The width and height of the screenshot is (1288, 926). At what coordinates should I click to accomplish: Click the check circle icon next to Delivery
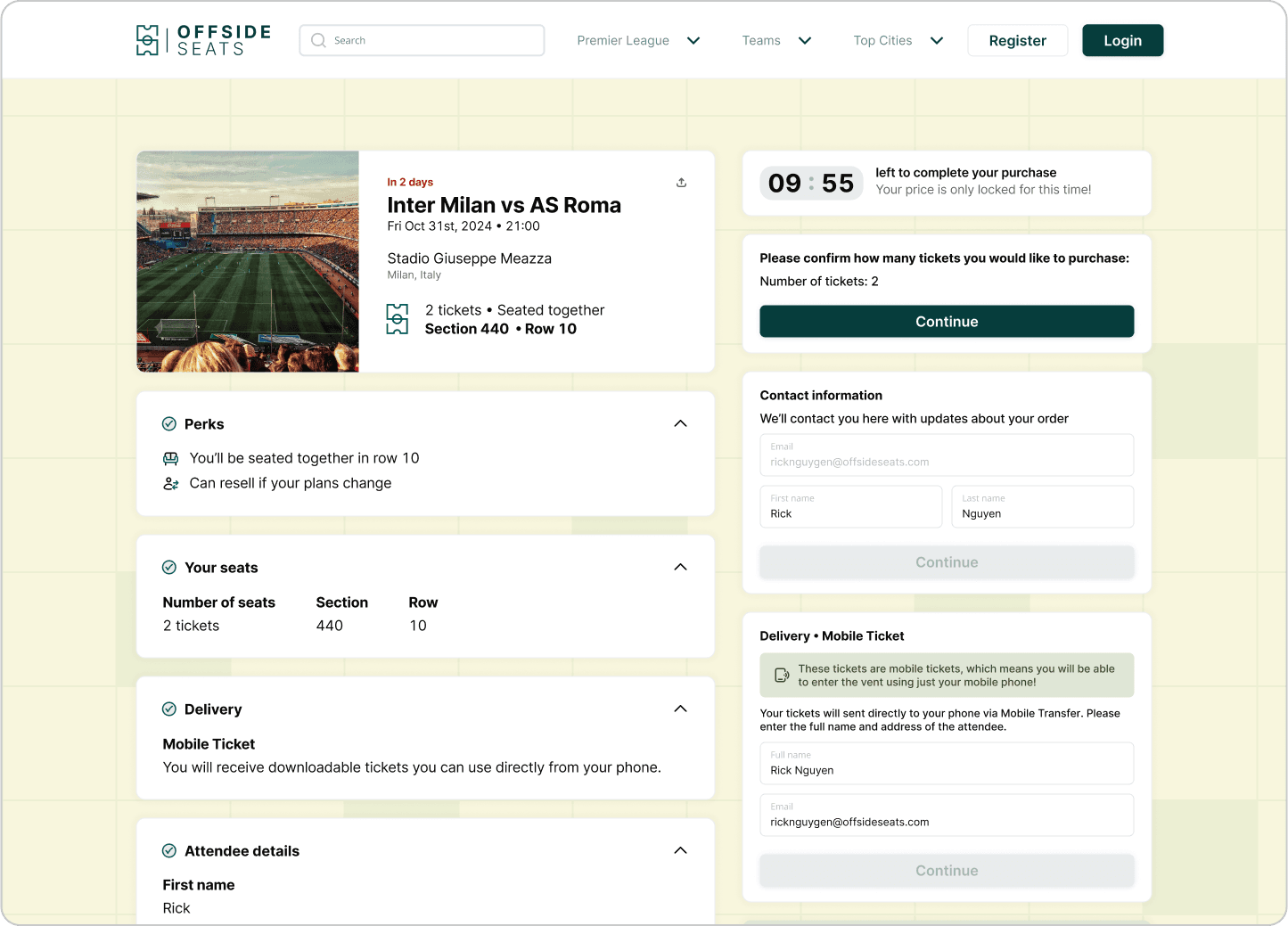[x=168, y=709]
